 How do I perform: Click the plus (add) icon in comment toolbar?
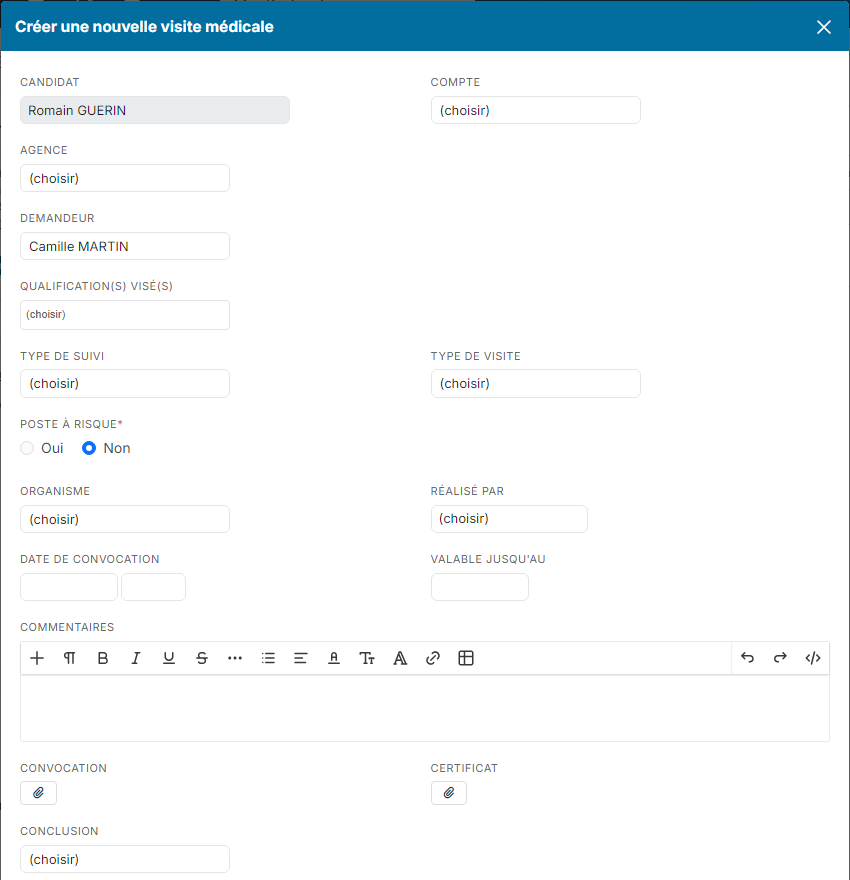(37, 658)
